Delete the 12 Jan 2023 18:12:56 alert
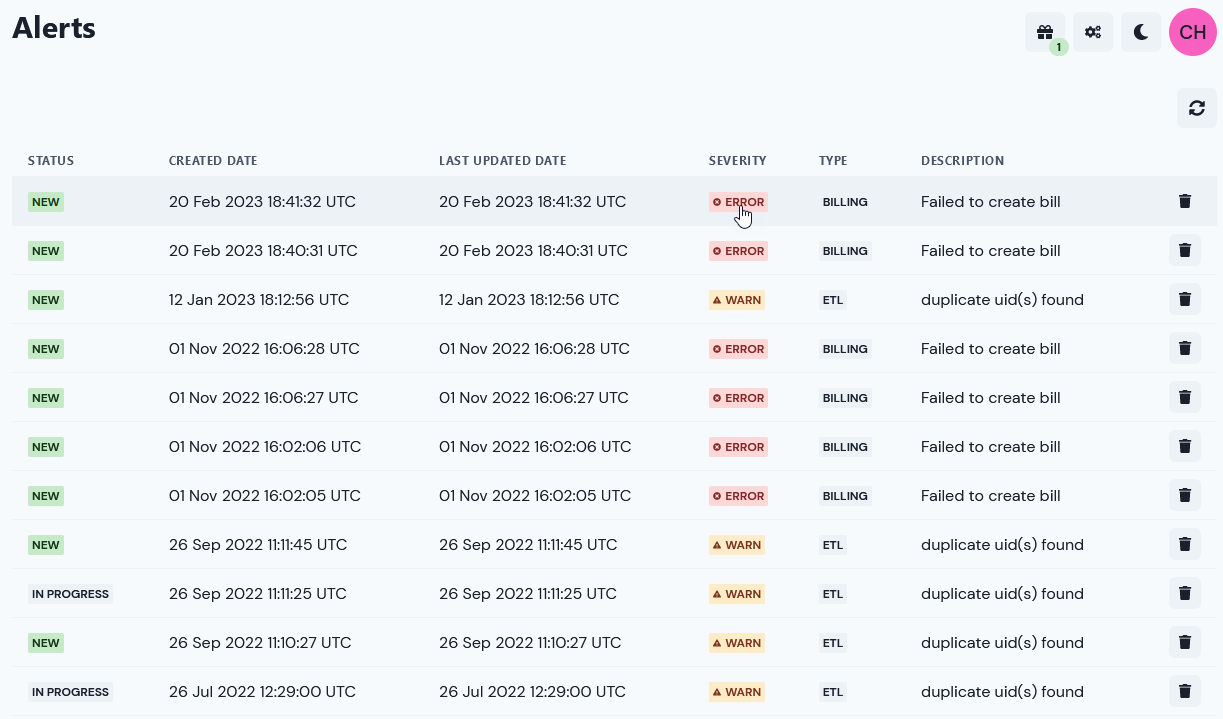1223x719 pixels. (1185, 299)
